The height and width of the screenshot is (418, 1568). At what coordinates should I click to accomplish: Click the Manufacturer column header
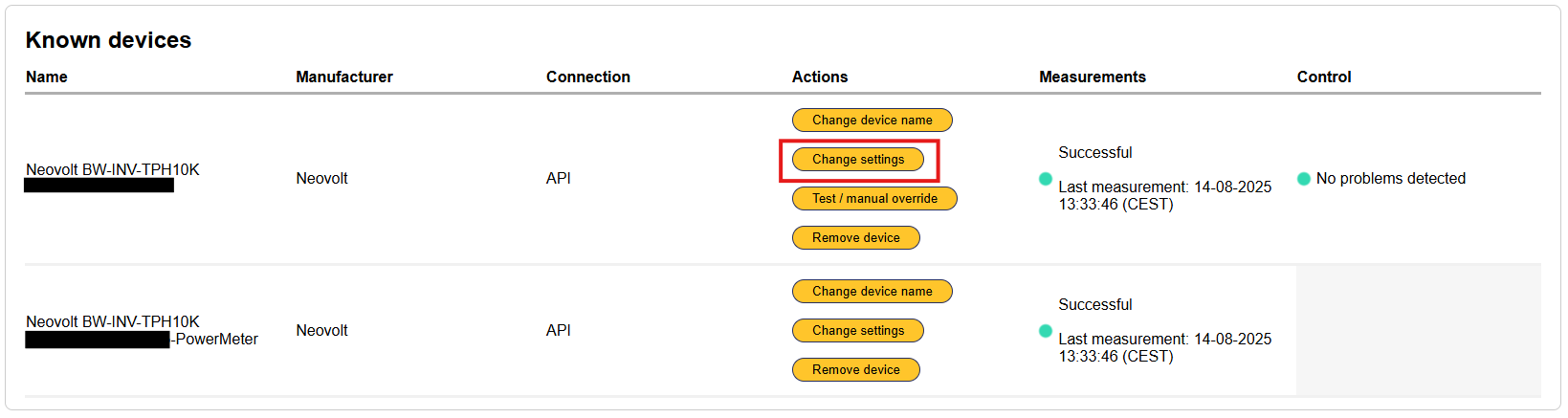point(344,77)
